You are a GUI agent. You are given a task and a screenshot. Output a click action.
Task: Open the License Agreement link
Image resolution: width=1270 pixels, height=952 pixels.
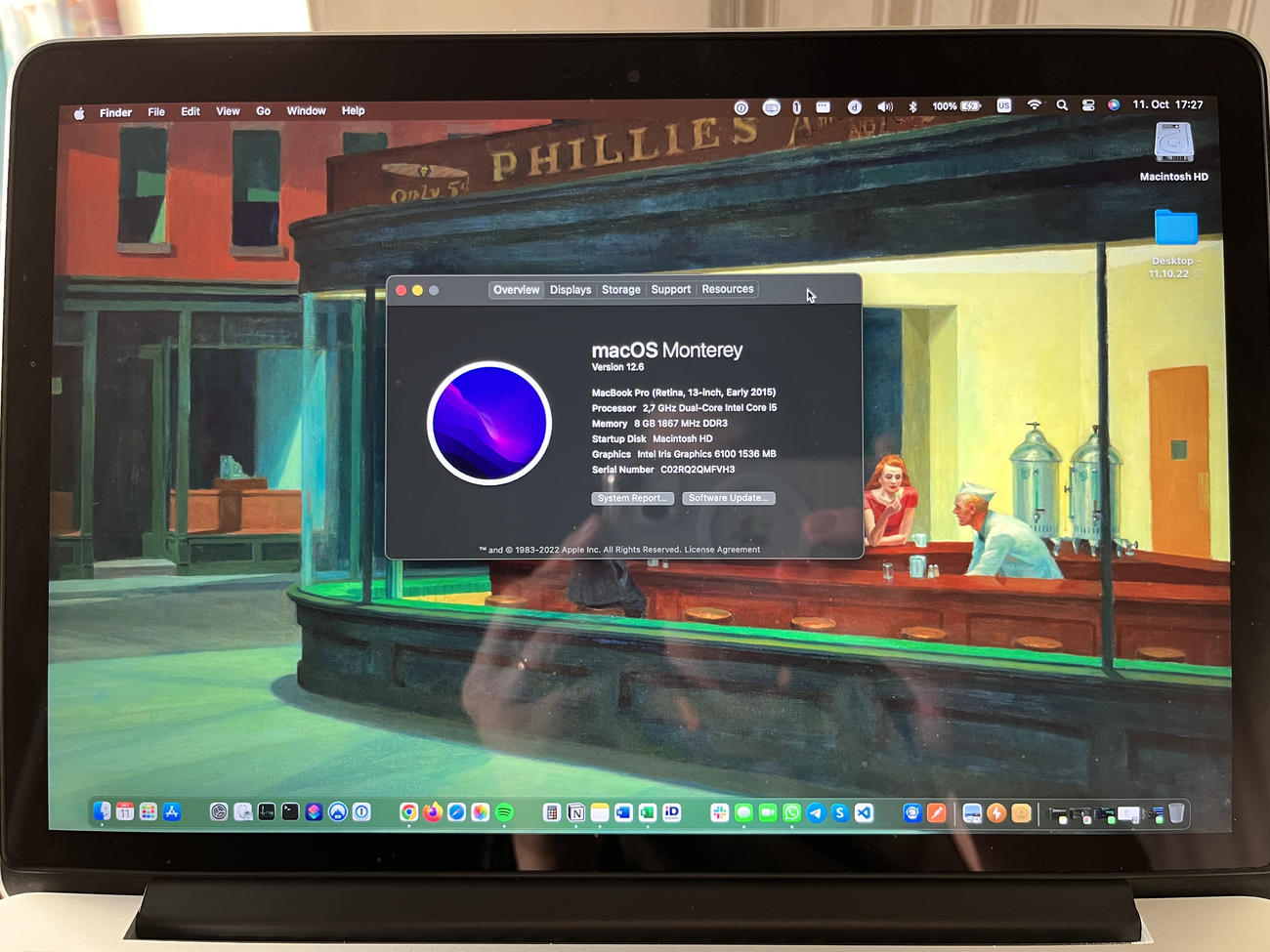[x=722, y=550]
